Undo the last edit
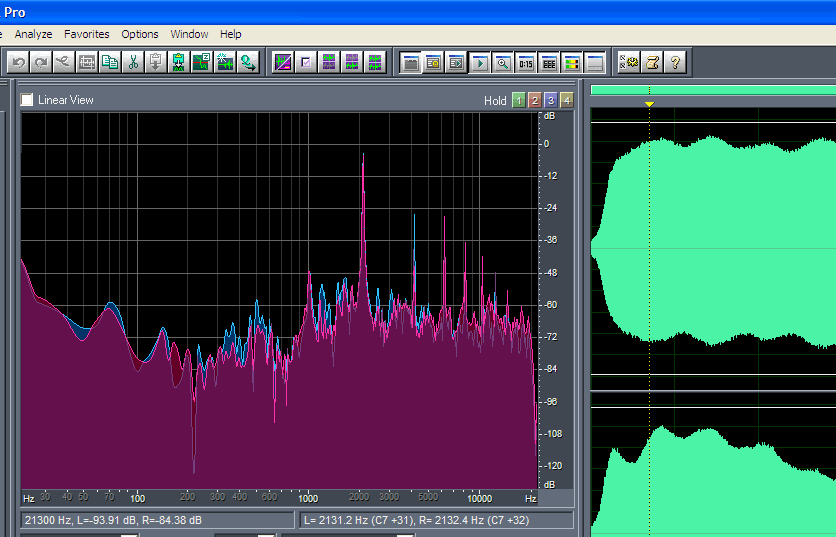The width and height of the screenshot is (836, 537). [19, 62]
